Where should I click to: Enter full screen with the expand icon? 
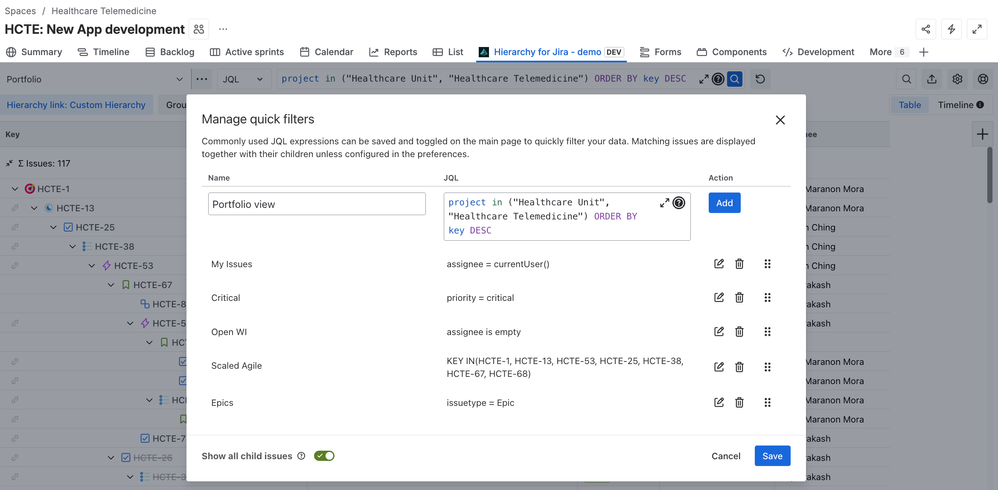976,29
